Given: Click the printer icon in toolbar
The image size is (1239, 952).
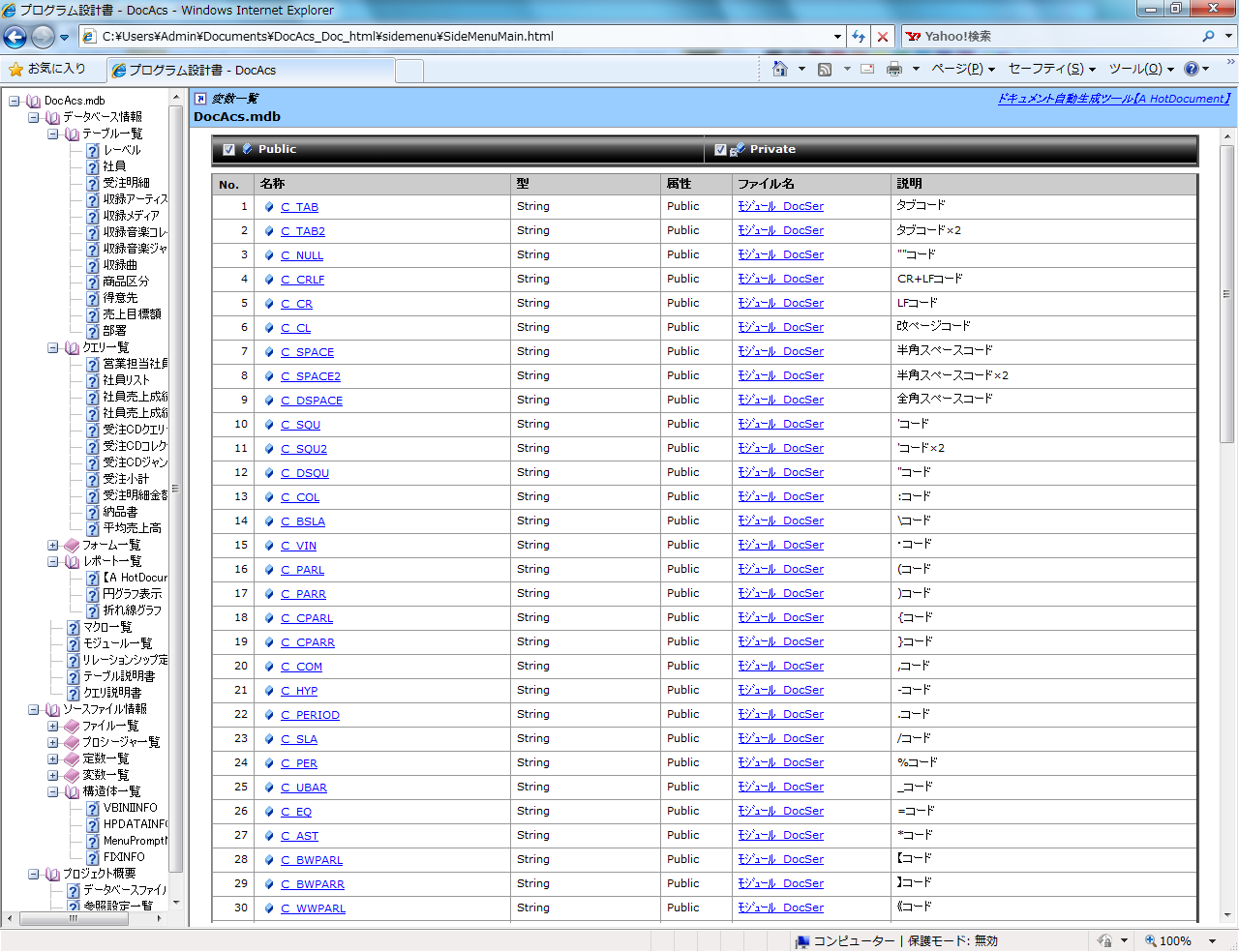Looking at the screenshot, I should coord(893,69).
